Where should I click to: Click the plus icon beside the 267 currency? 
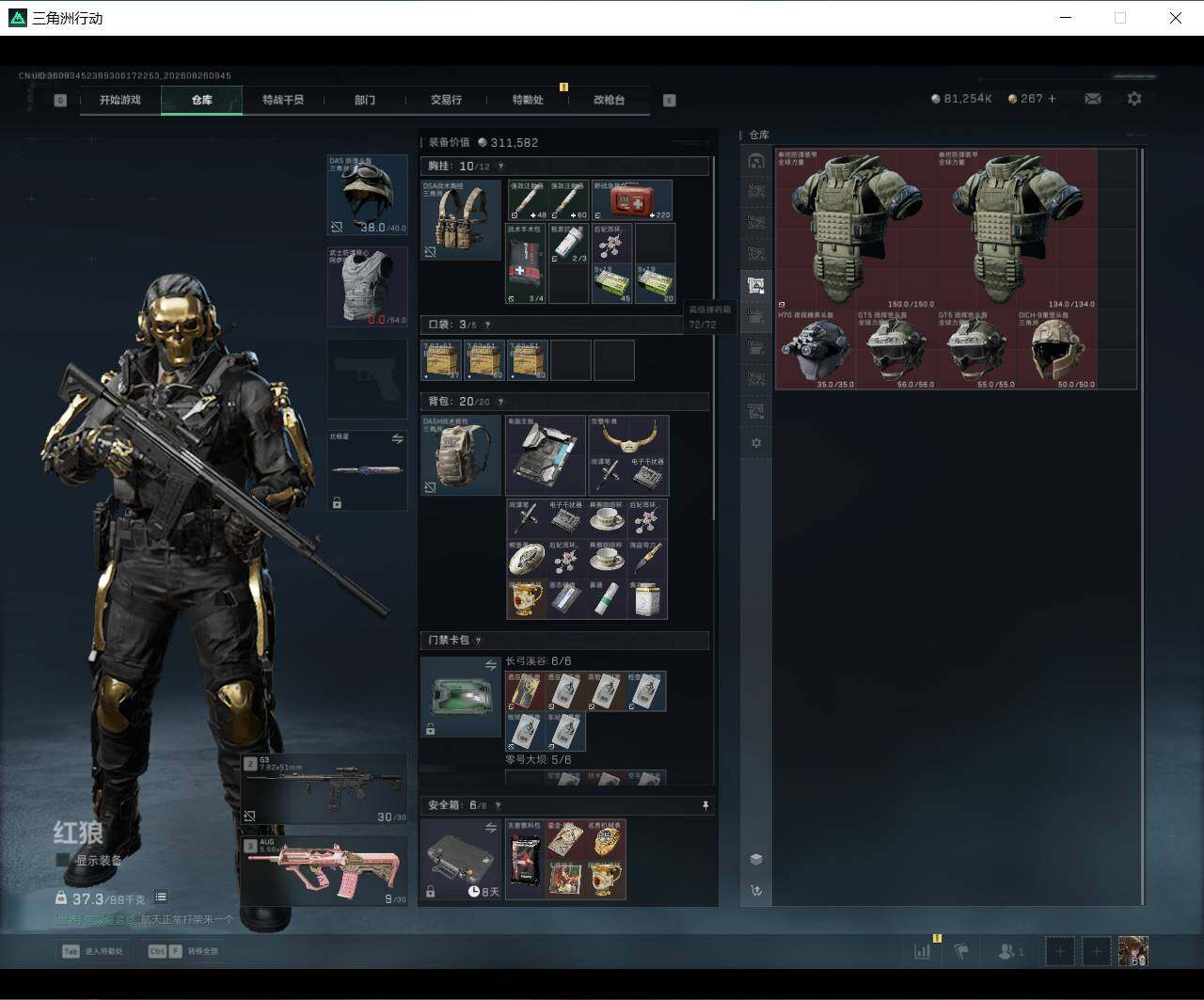pyautogui.click(x=1052, y=99)
